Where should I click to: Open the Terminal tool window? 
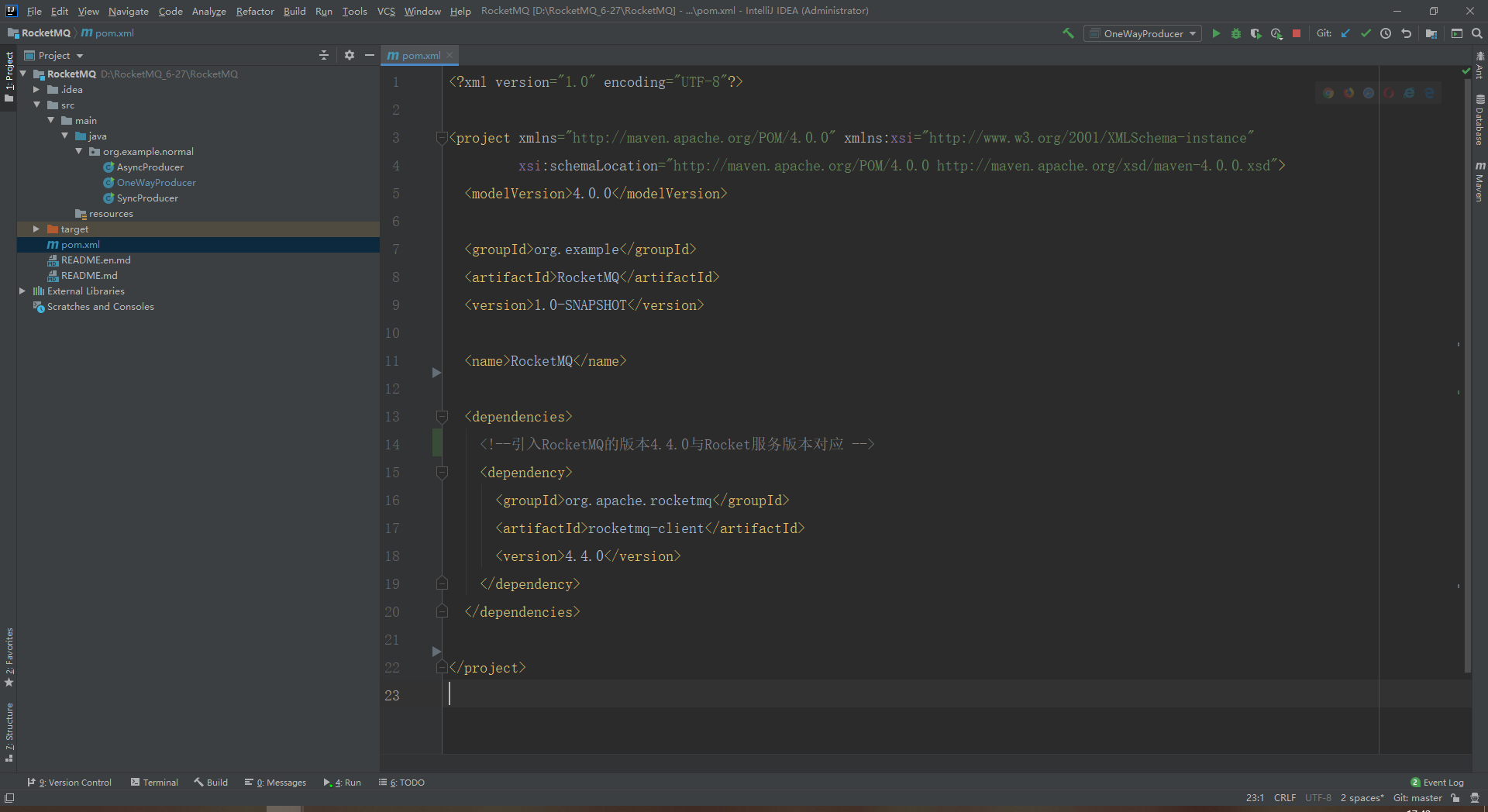[x=154, y=783]
